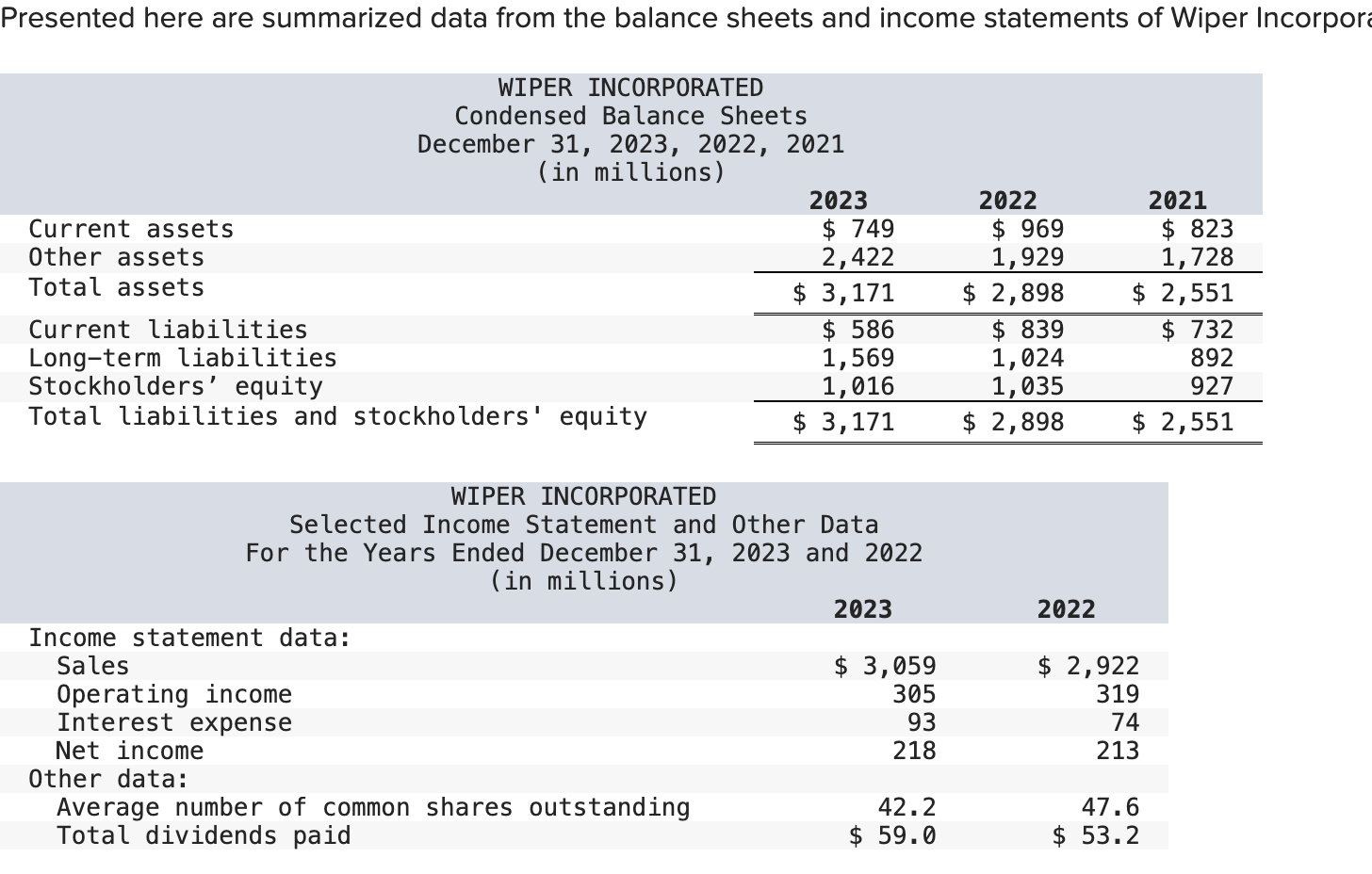Click the 2021 column header
Image resolution: width=1372 pixels, height=874 pixels.
[1176, 200]
